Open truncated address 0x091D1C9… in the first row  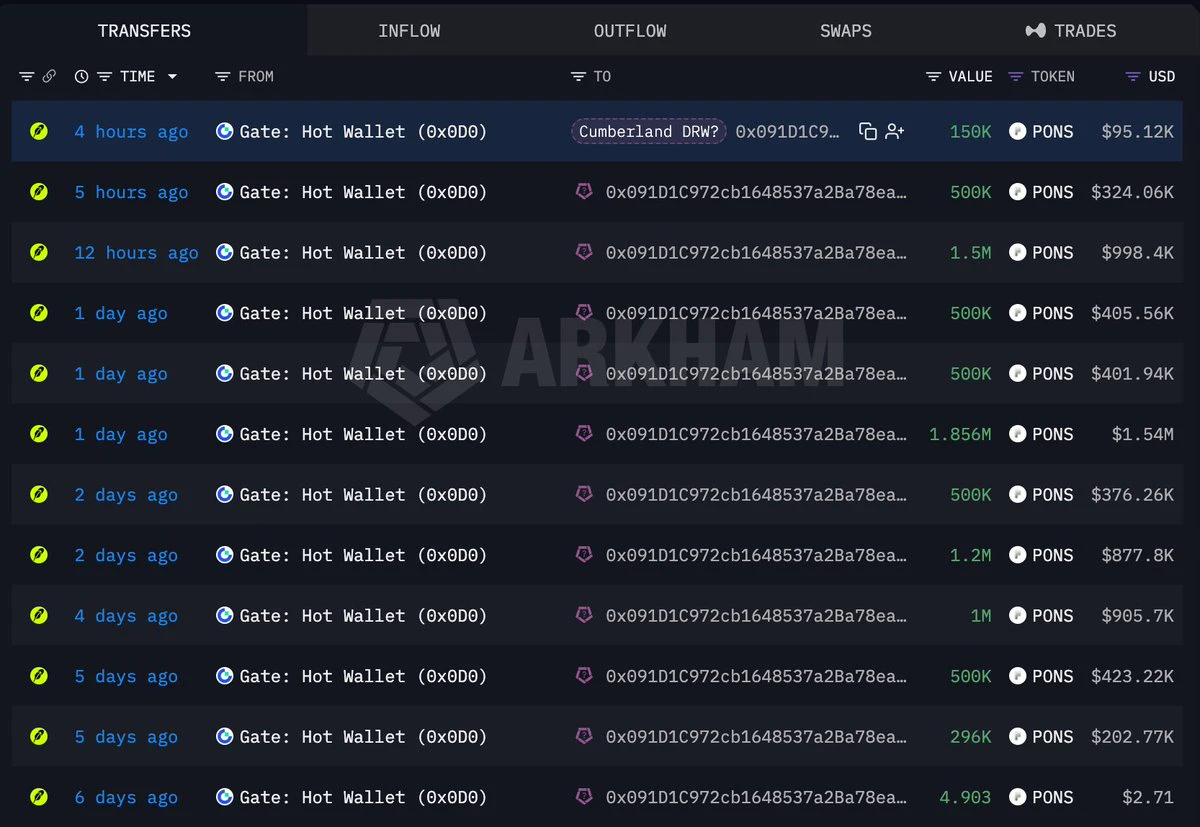(x=788, y=132)
